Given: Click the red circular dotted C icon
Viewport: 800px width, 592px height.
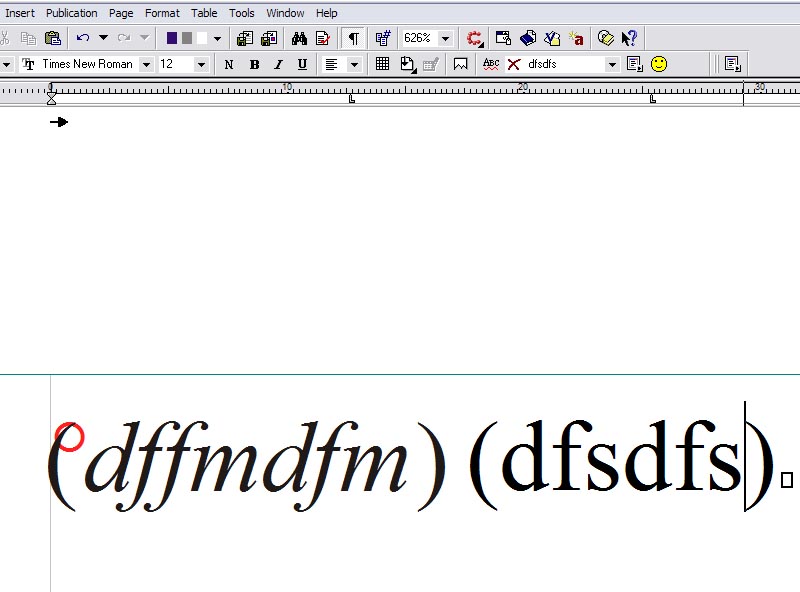Looking at the screenshot, I should point(475,38).
